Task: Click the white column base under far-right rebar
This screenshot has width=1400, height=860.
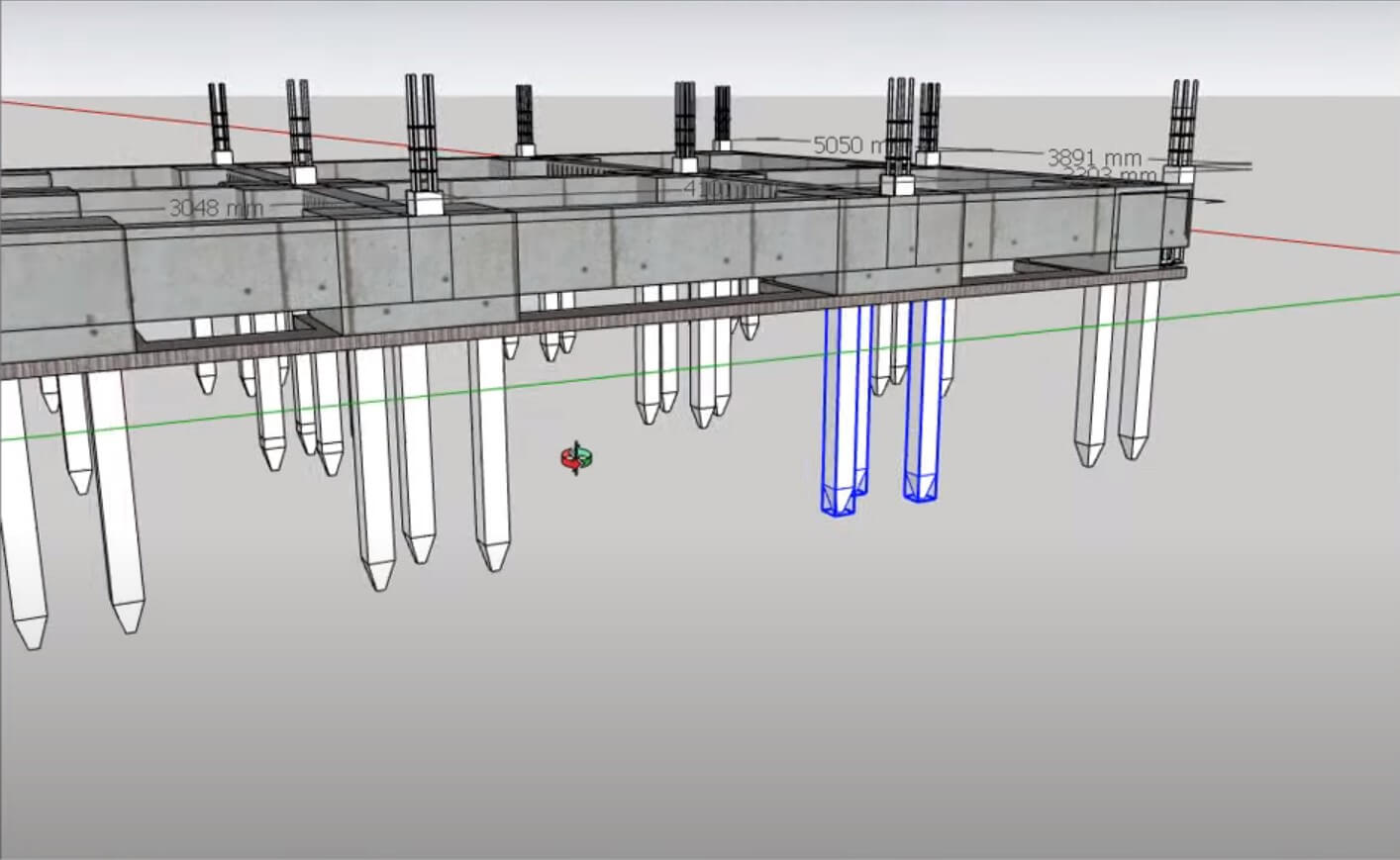Action: [x=1177, y=175]
